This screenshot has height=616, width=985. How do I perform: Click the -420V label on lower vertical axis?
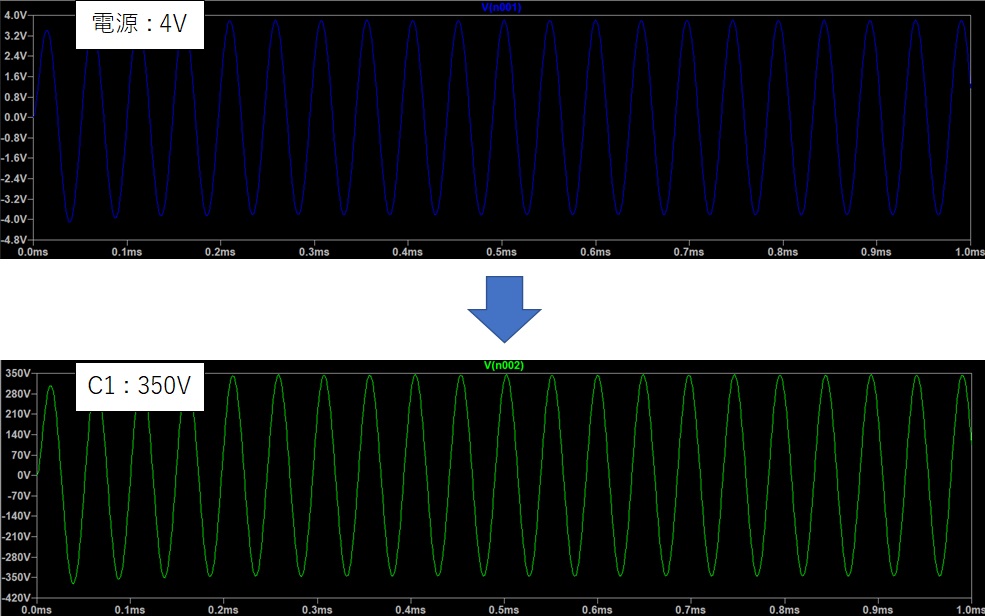click(15, 598)
